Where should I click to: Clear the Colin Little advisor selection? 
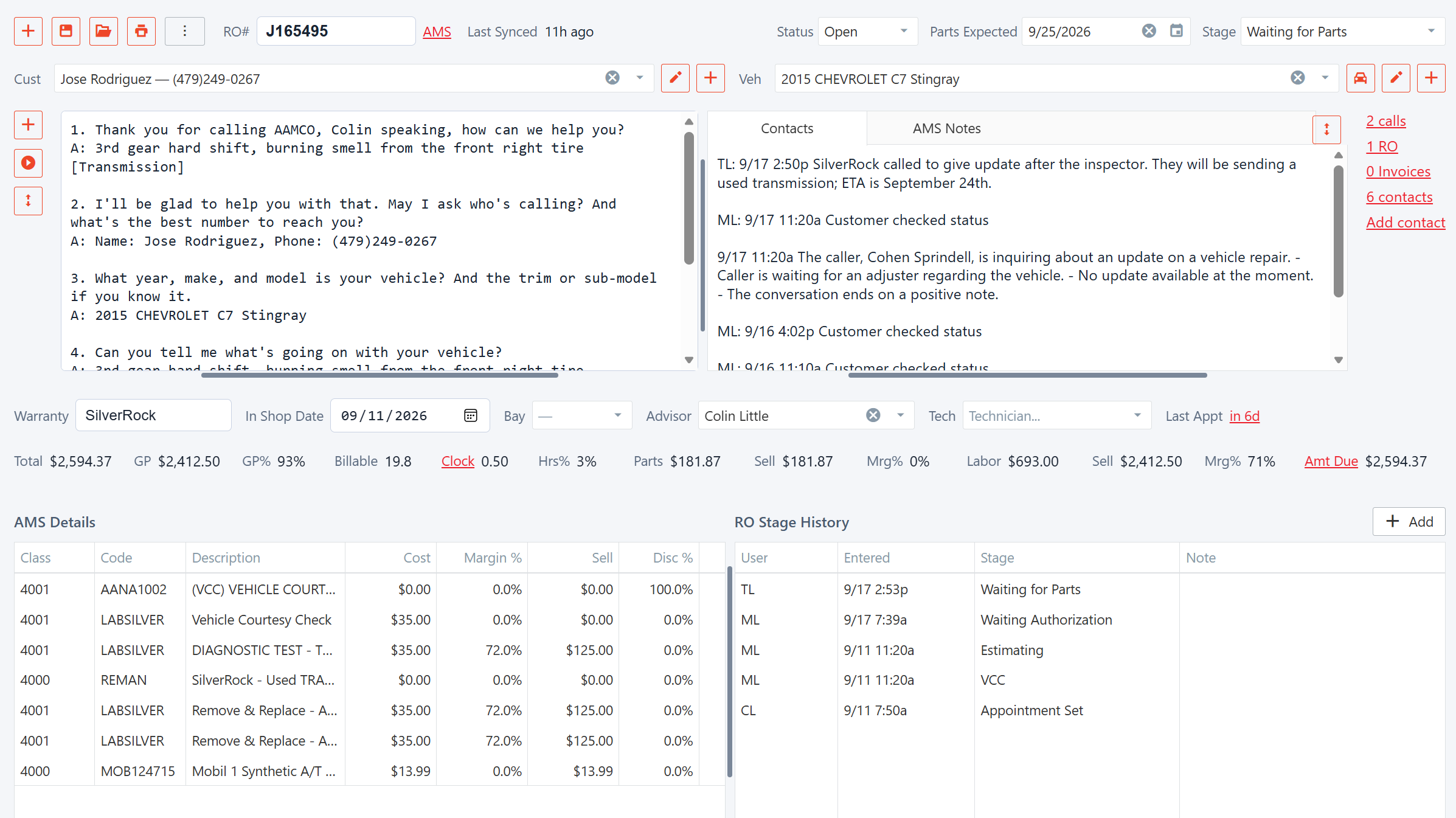point(873,415)
